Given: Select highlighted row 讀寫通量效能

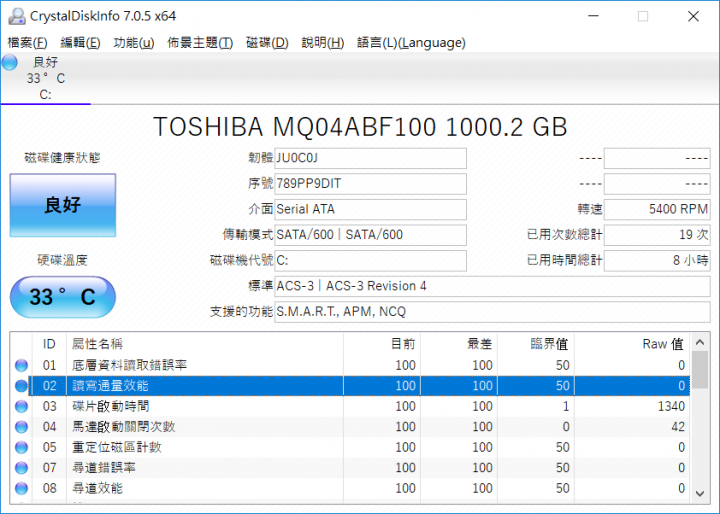Looking at the screenshot, I should pos(350,386).
